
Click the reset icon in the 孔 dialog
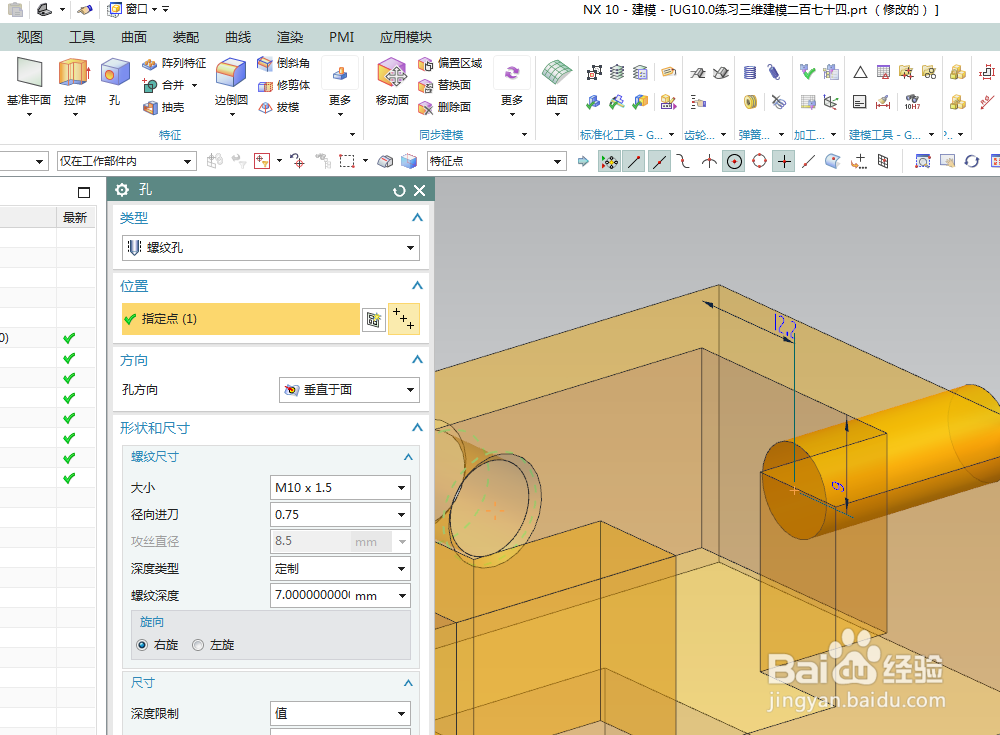pos(399,190)
